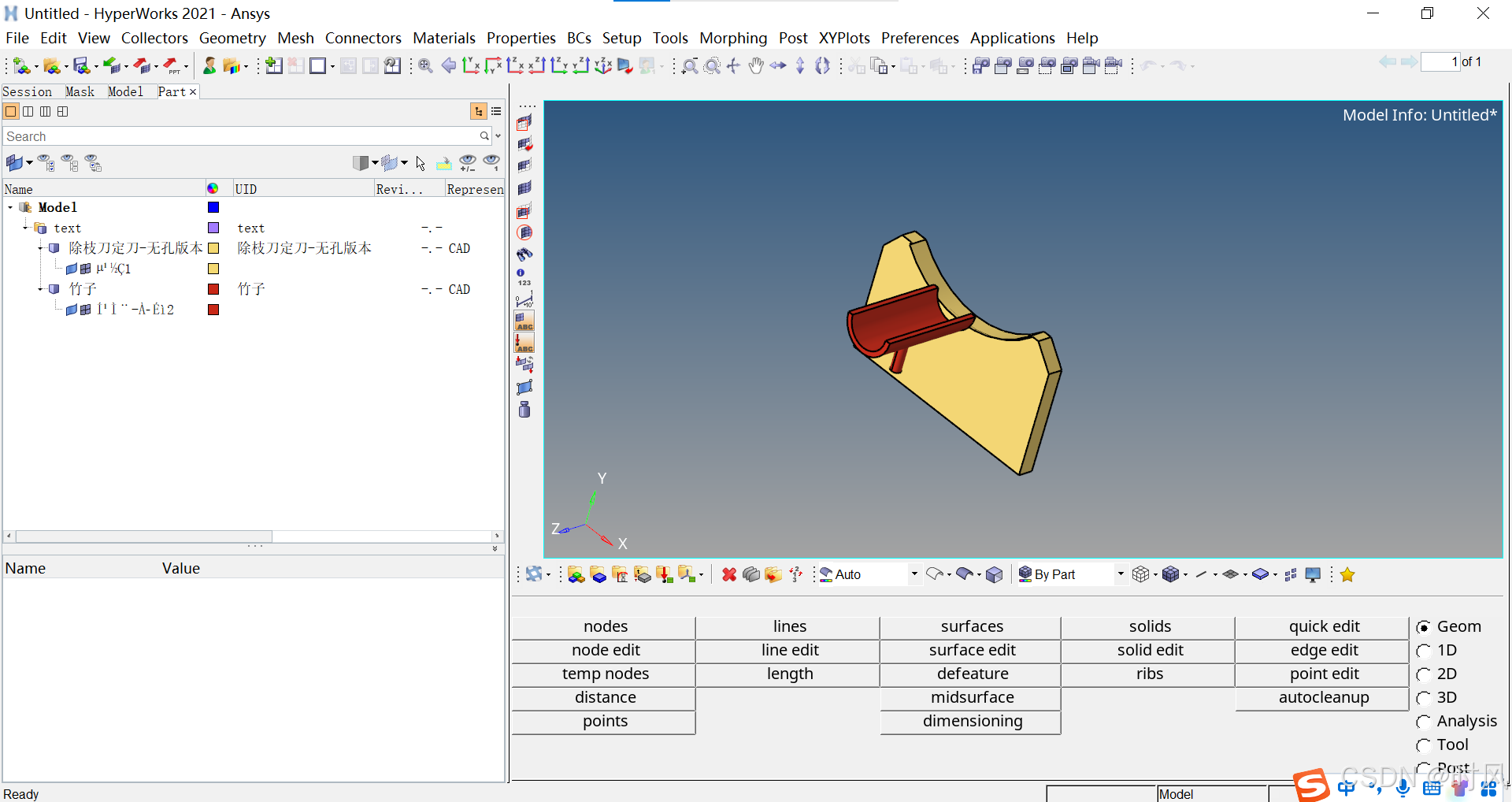Click the shaded solid cube display icon
This screenshot has width=1512, height=802.
coord(994,575)
